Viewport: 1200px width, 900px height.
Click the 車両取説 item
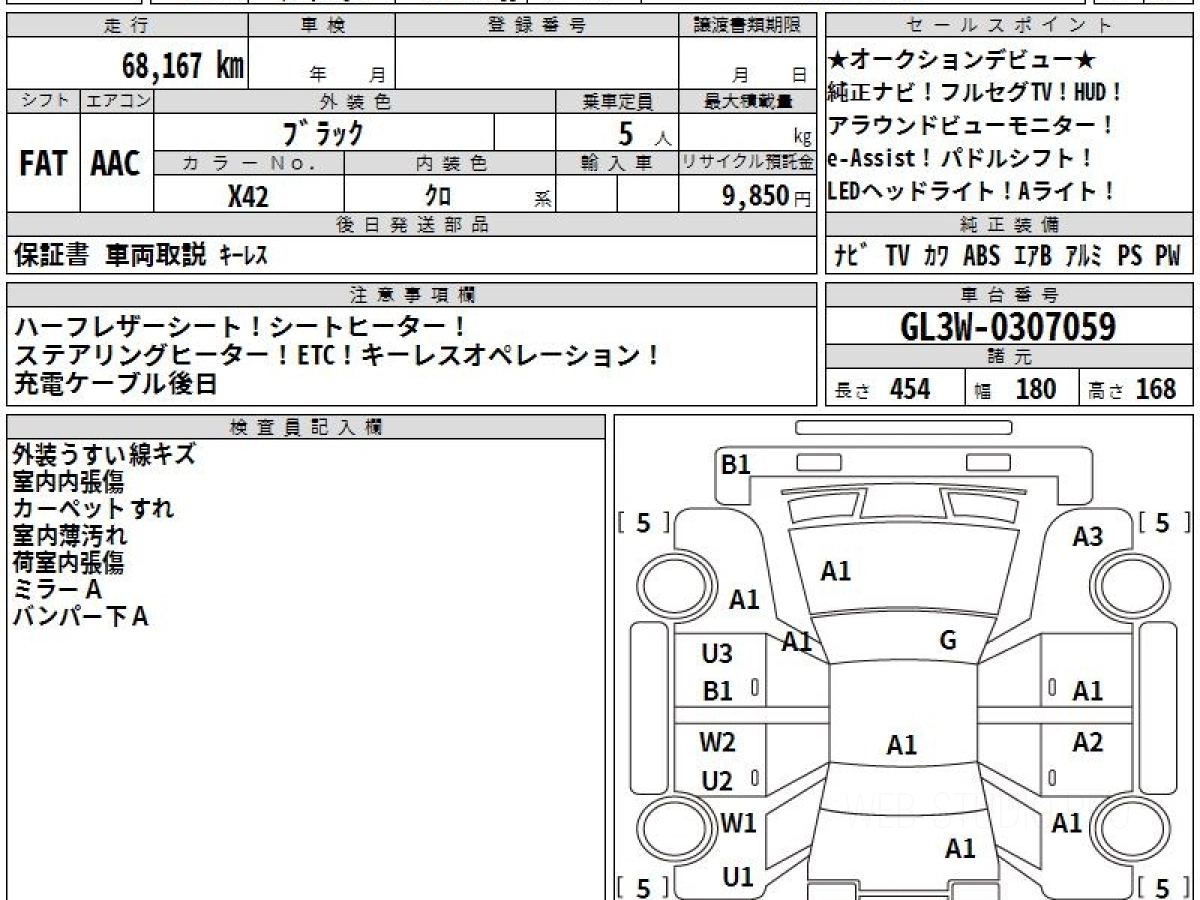(x=156, y=256)
